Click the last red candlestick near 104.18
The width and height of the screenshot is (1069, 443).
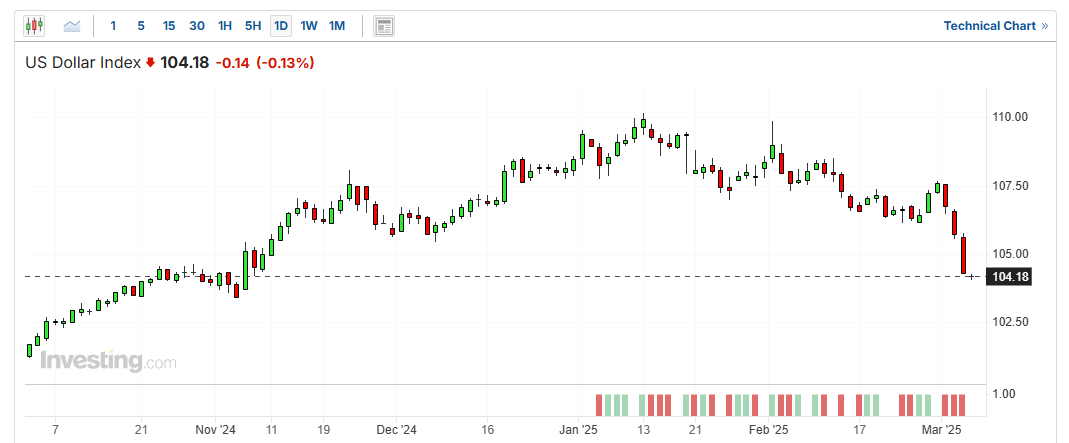(x=965, y=255)
